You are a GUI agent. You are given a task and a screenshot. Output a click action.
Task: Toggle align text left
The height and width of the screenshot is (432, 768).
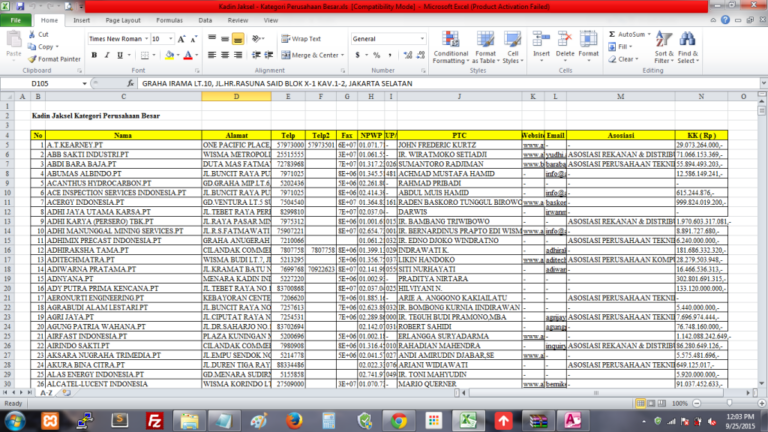212,55
